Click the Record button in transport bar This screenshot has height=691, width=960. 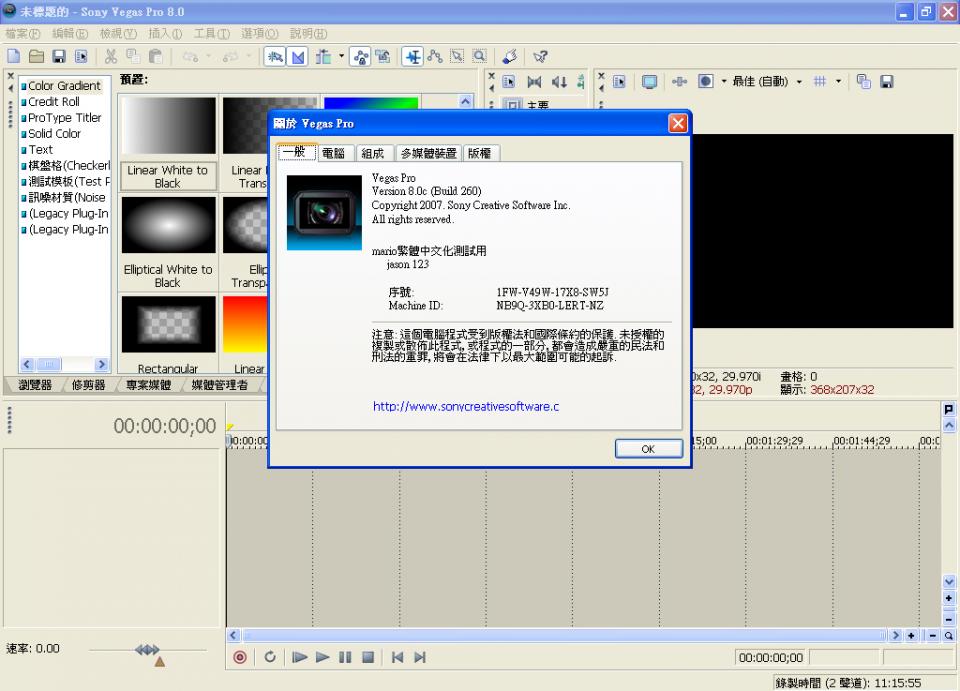point(240,657)
